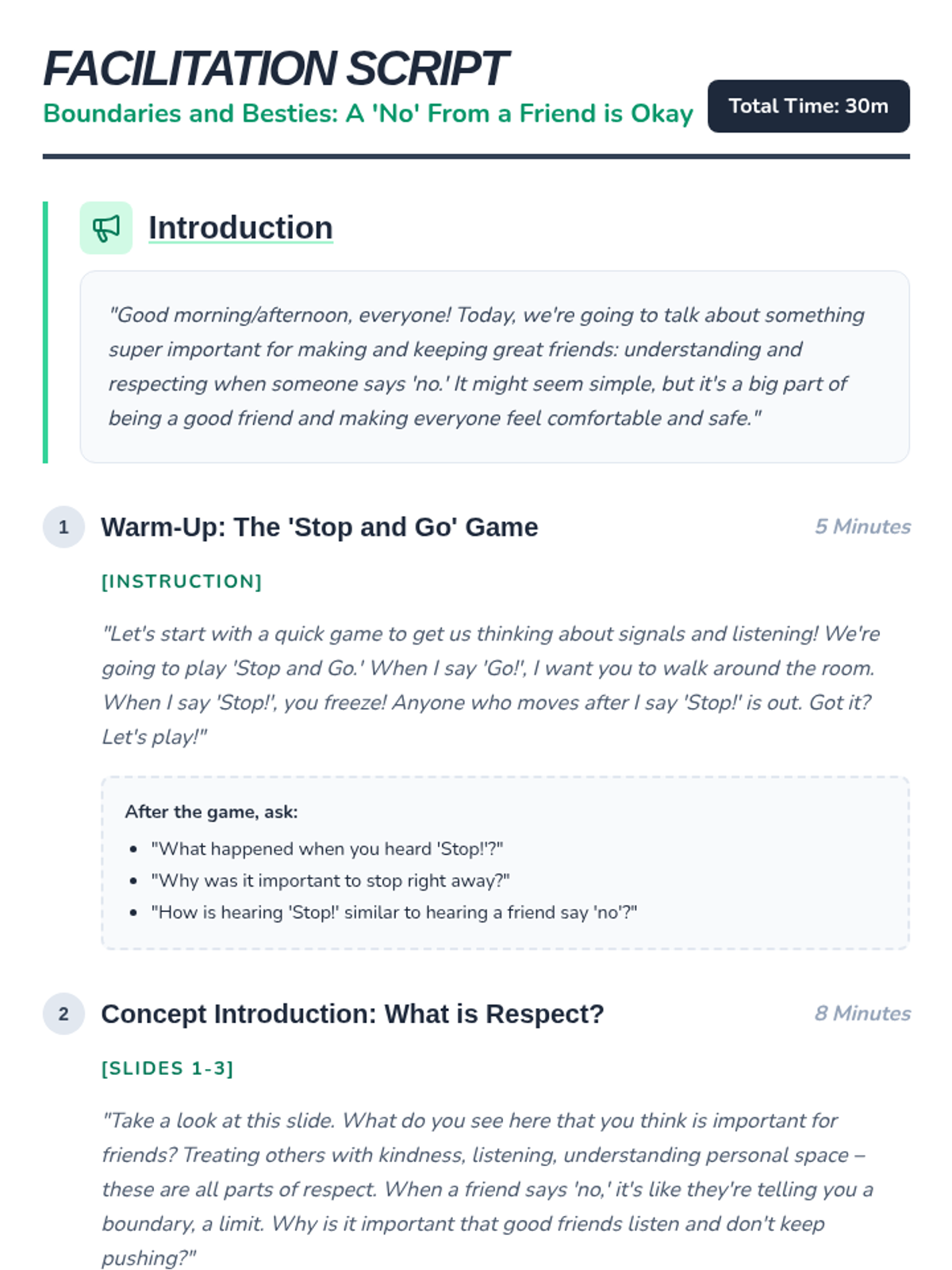Click the introduction quote text box

tap(493, 367)
